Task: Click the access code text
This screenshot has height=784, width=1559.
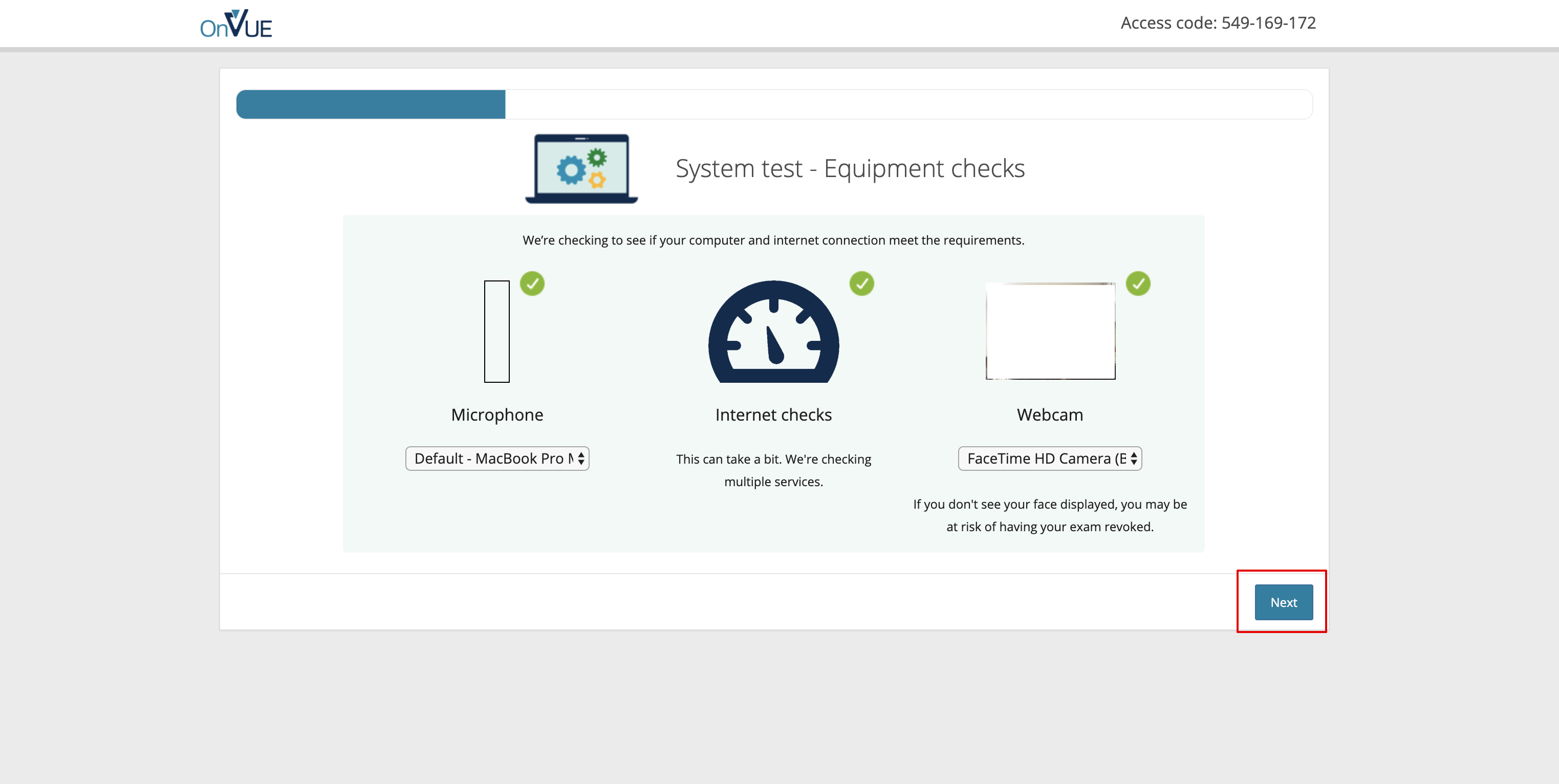Action: (x=1218, y=23)
